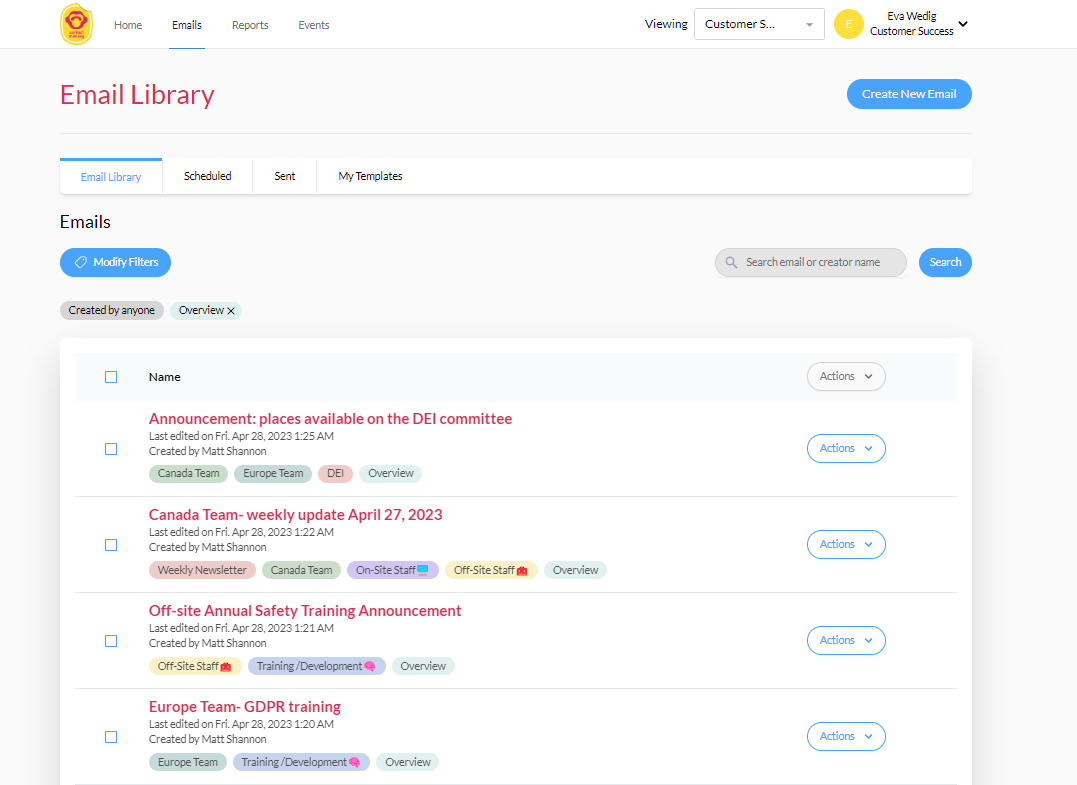The height and width of the screenshot is (785, 1077).
Task: Click the blue Search button
Action: coord(945,262)
